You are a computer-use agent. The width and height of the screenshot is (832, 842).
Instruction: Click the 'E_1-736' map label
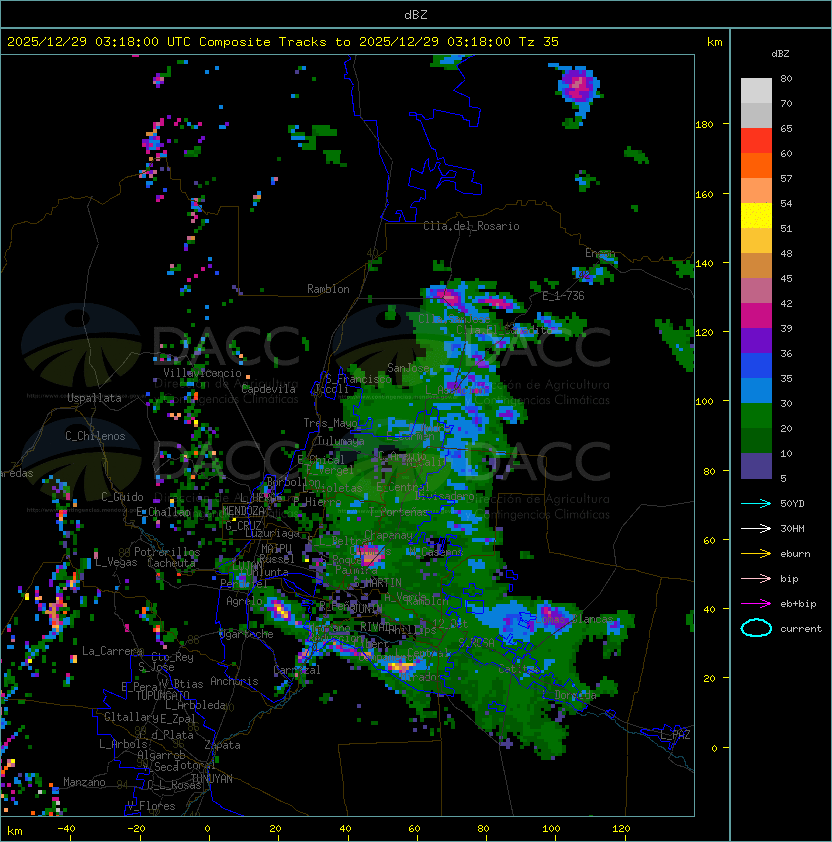point(563,296)
